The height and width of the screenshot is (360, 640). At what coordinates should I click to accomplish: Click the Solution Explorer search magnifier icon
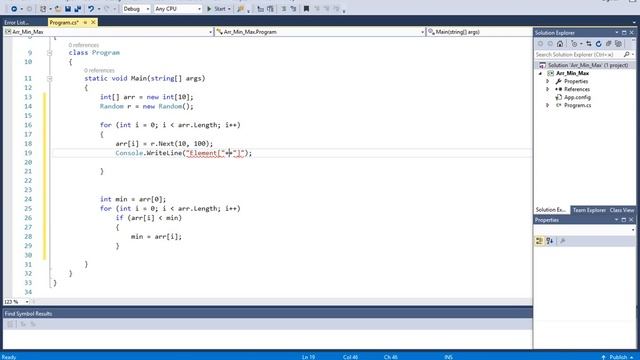627,54
